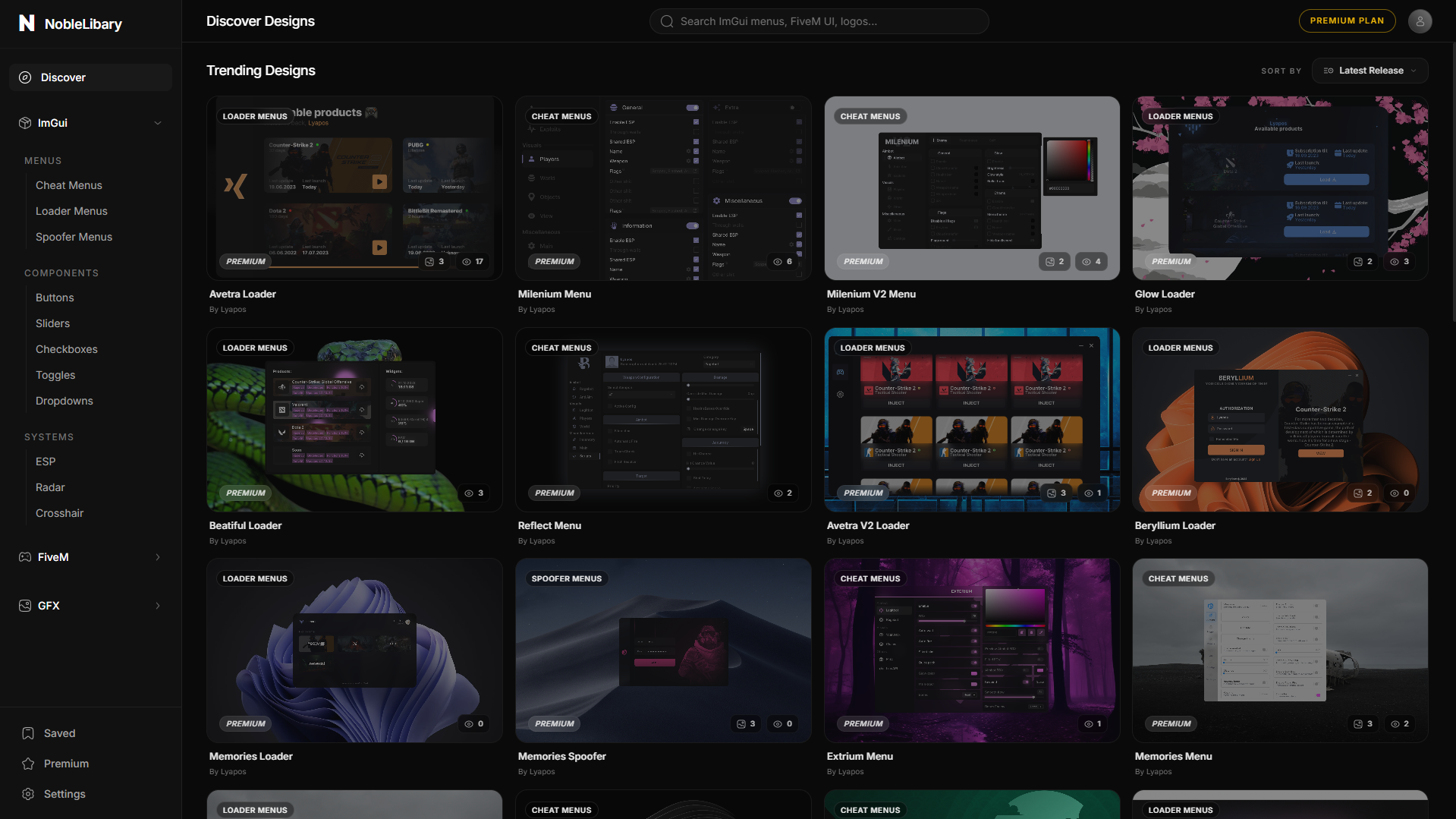Select Cheat Menus under Menus
This screenshot has width=1456, height=819.
68,184
